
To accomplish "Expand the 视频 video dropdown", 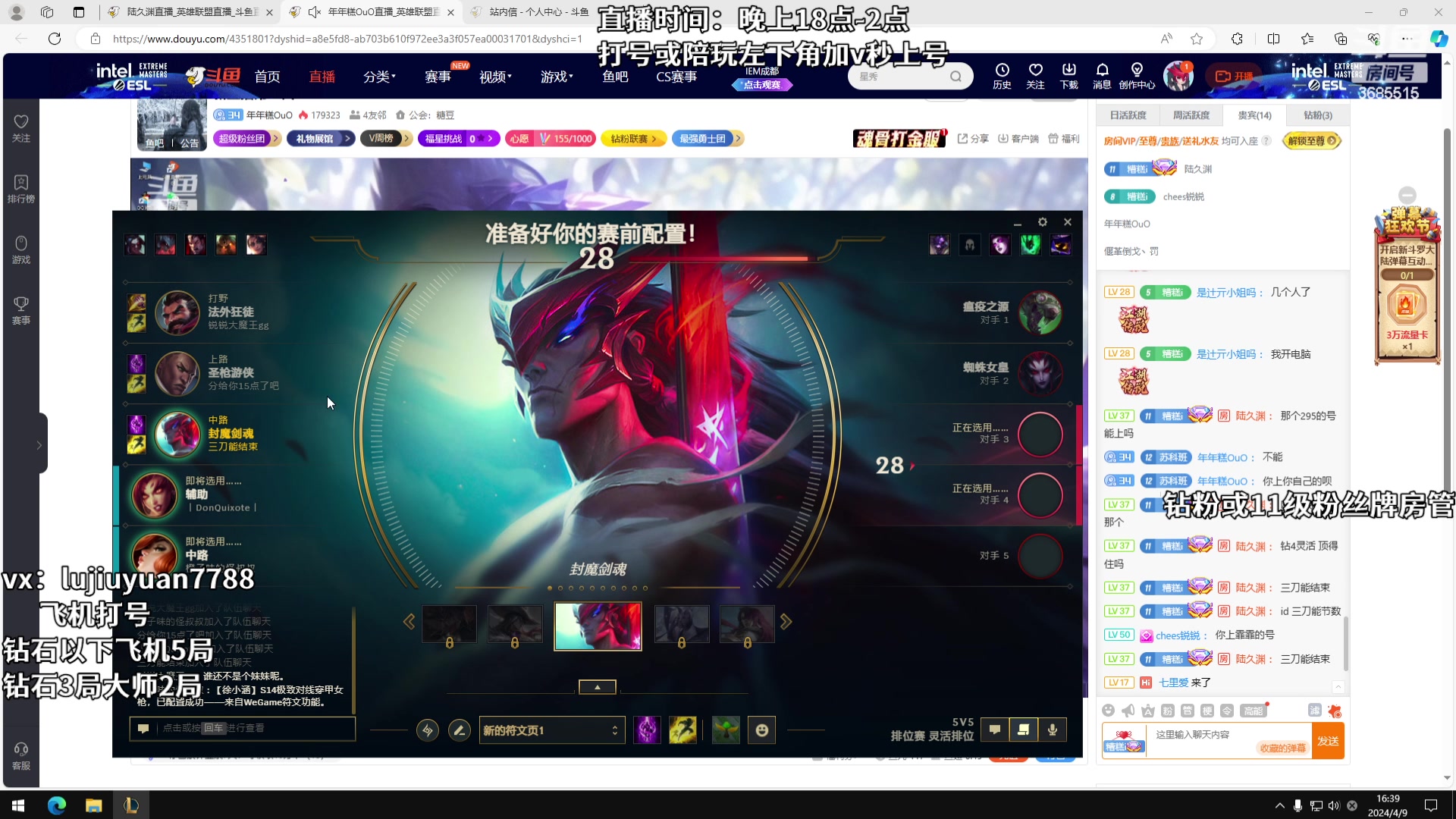I will (x=495, y=77).
